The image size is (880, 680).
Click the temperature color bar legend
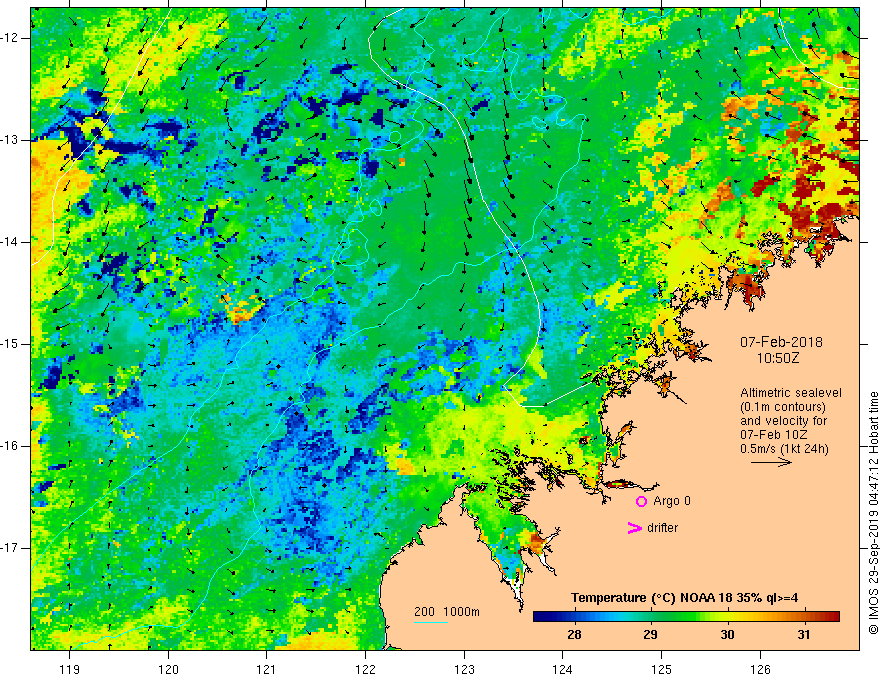pyautogui.click(x=686, y=617)
